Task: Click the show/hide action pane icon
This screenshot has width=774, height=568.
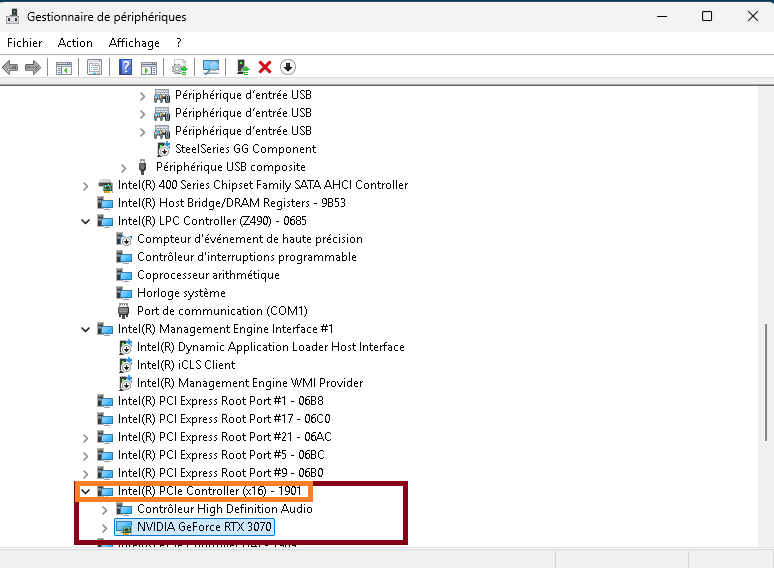Action: [x=148, y=67]
